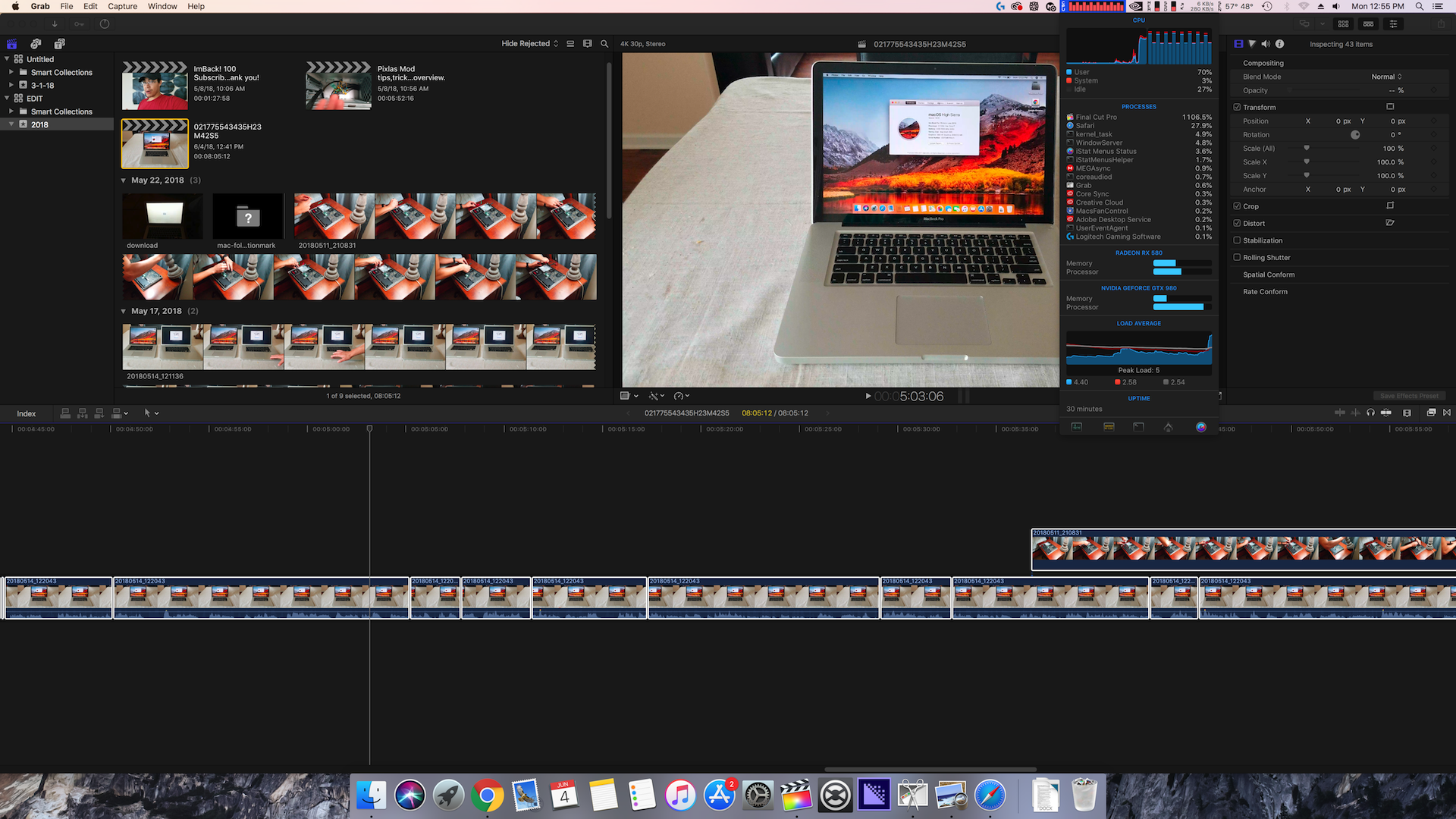Launch Final Cut Pro from the Dock
Screen dimensions: 1456x819
tap(796, 795)
